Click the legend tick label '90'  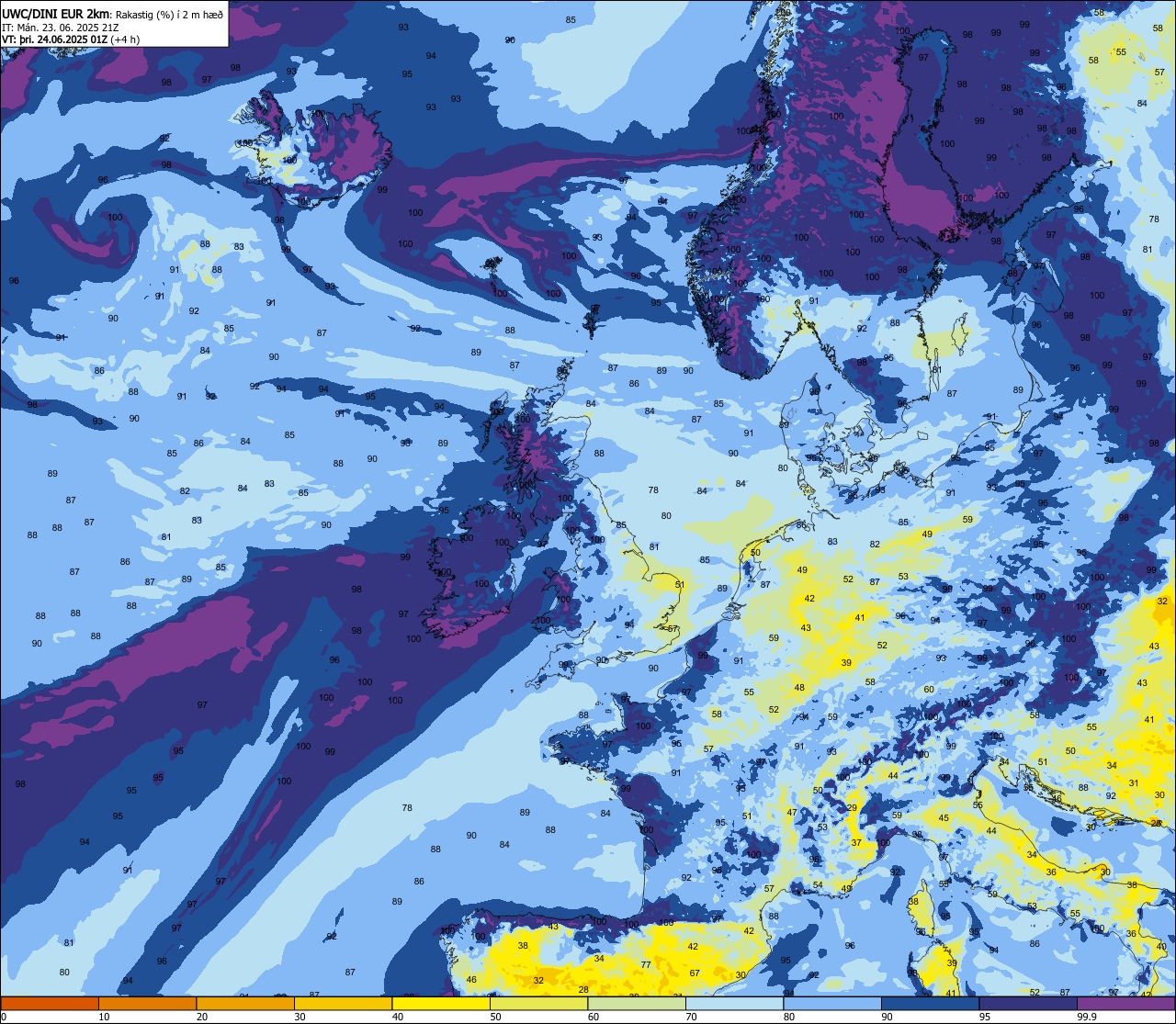pos(887,1017)
